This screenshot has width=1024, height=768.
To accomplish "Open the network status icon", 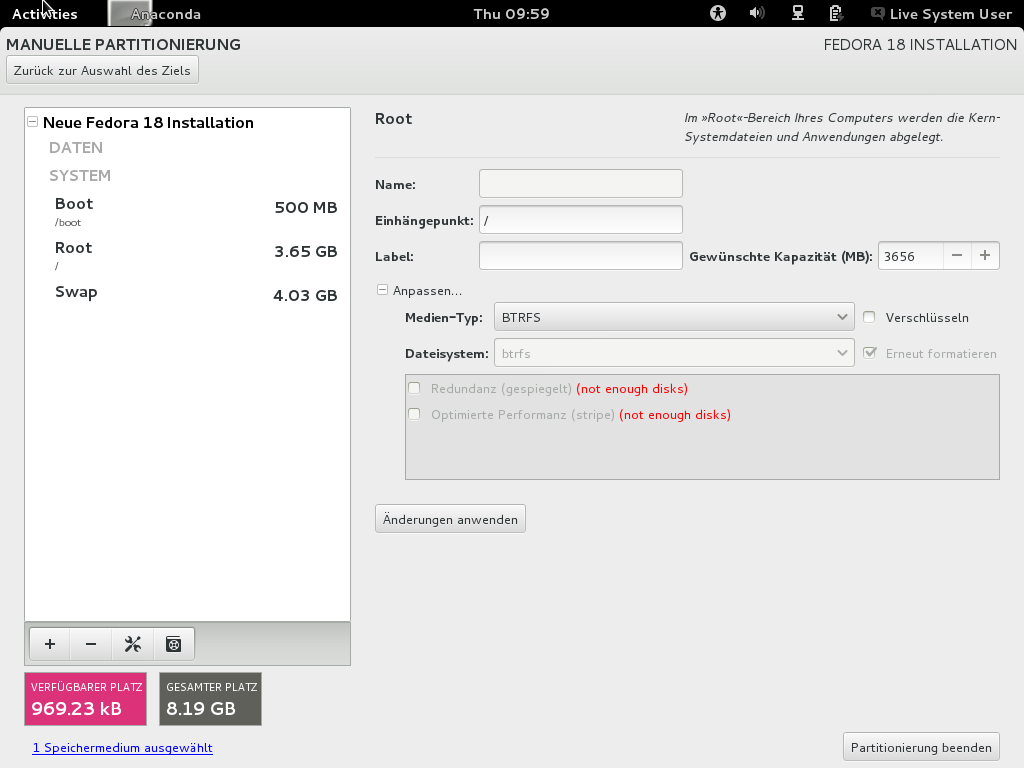I will tap(797, 13).
